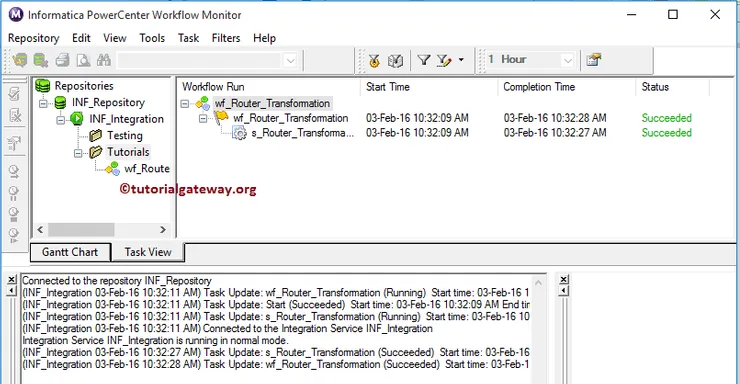The height and width of the screenshot is (384, 740).
Task: Click the open-book toolbar icon
Action: (x=395, y=60)
